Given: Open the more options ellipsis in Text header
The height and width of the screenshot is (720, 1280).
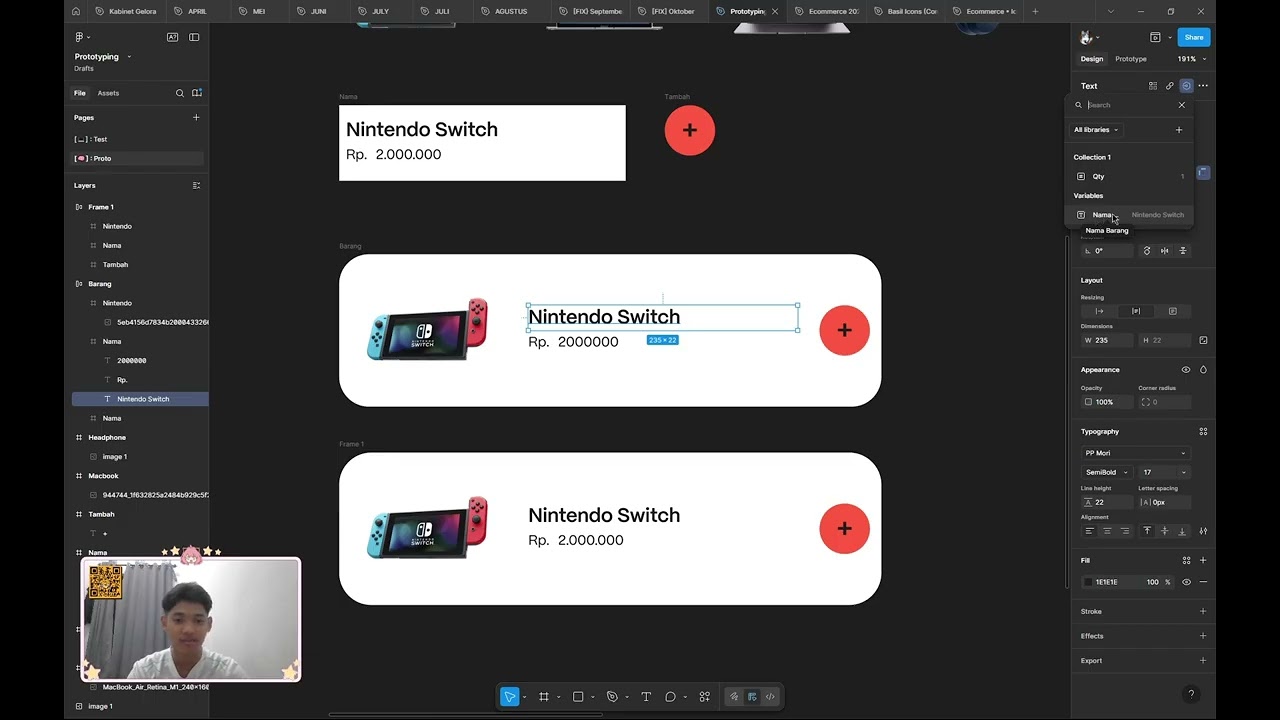Looking at the screenshot, I should coord(1203,86).
